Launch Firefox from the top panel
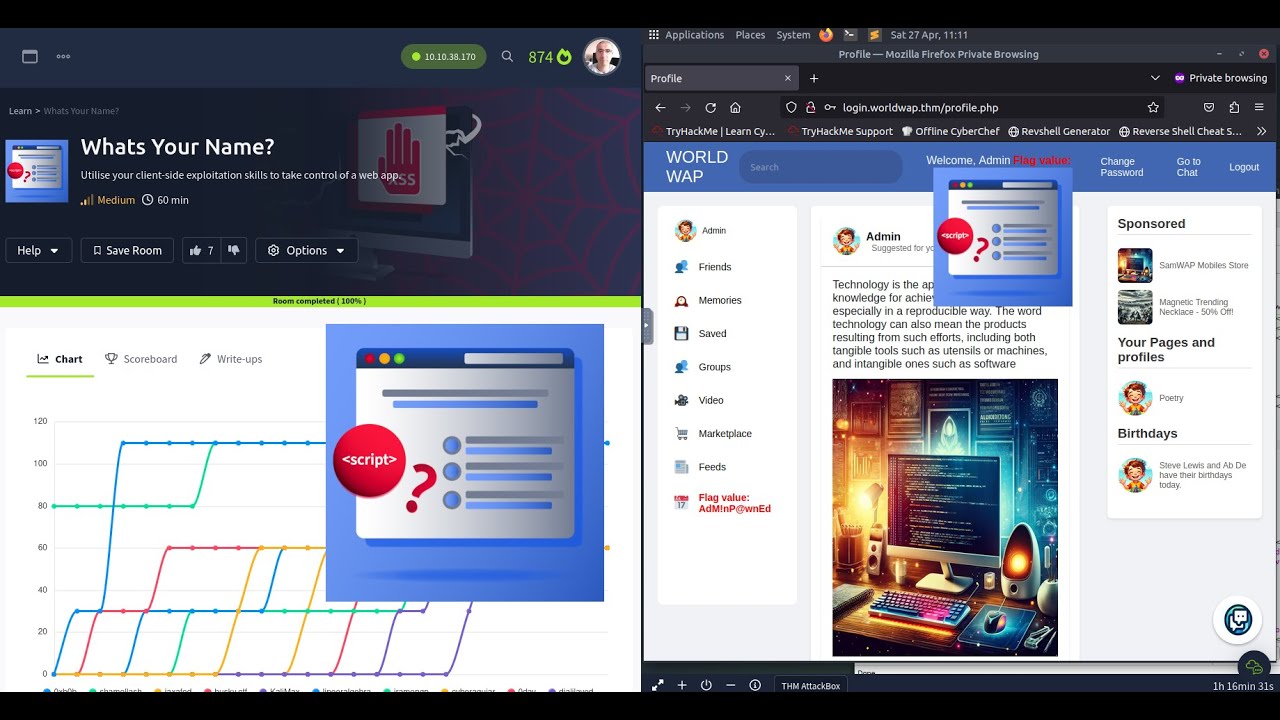The image size is (1280, 720). click(826, 34)
